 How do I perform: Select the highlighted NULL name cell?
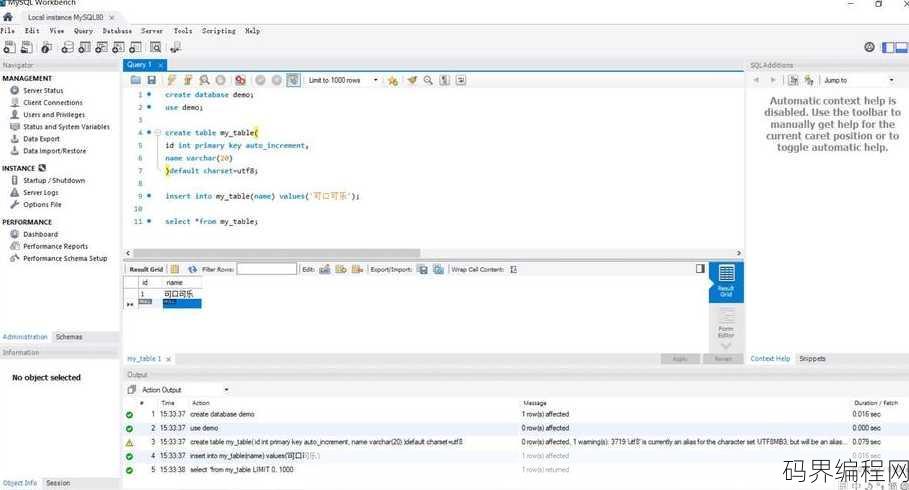point(182,303)
